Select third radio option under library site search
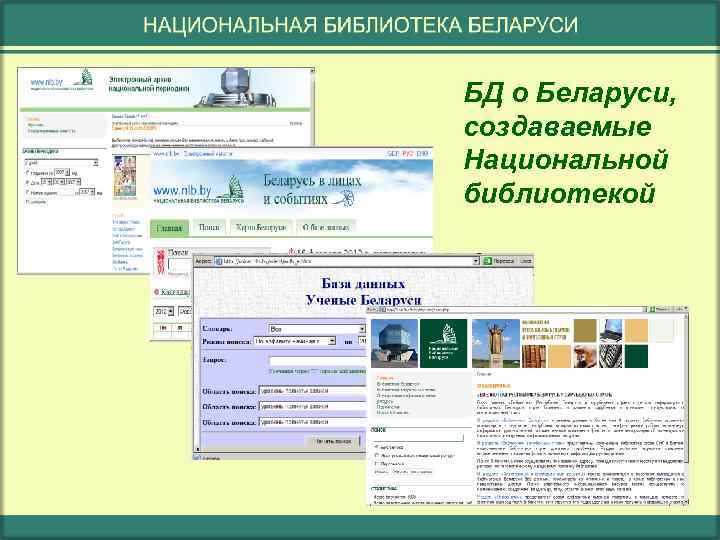Viewport: 720px width, 540px height. coord(377,464)
